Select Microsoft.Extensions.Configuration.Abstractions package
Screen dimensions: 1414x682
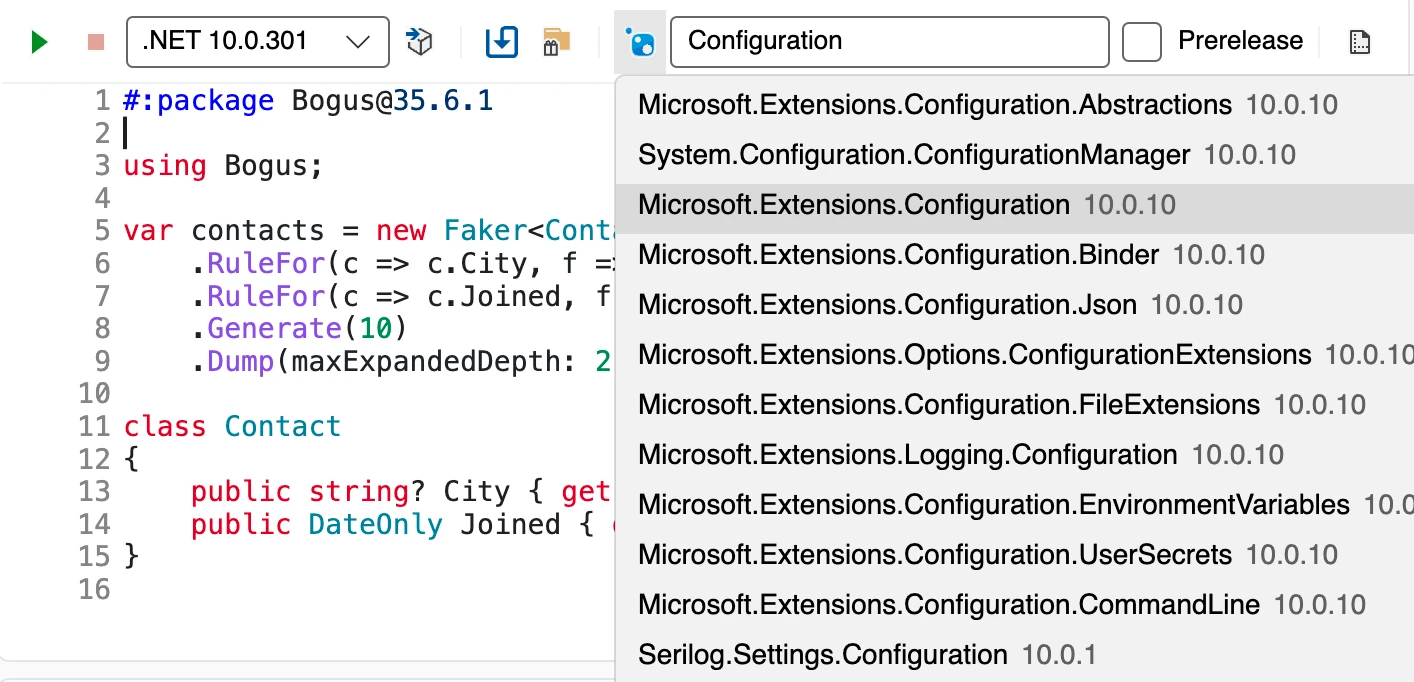[1015, 105]
